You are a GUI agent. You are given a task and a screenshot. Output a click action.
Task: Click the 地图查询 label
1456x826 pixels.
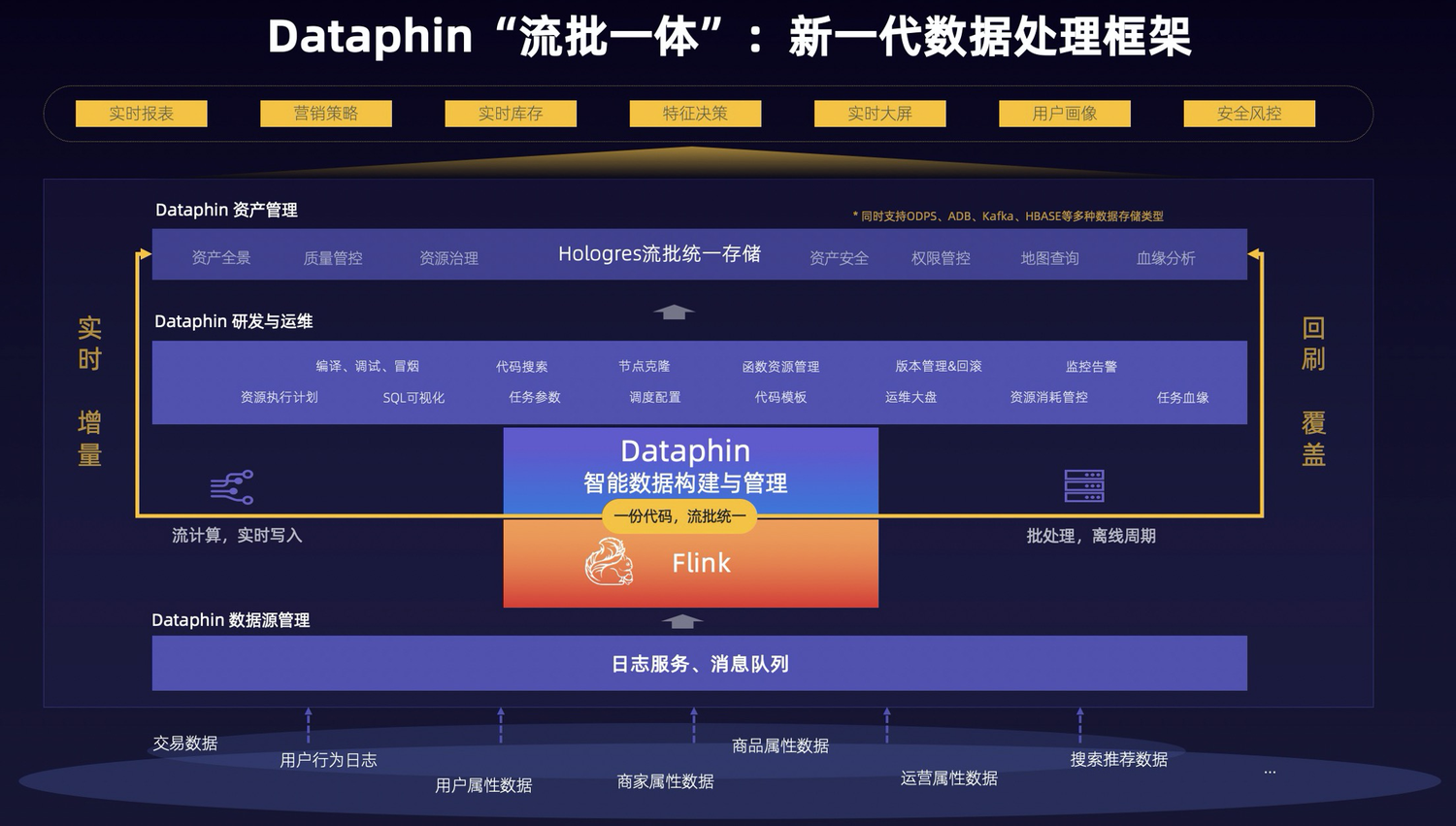click(x=1049, y=258)
